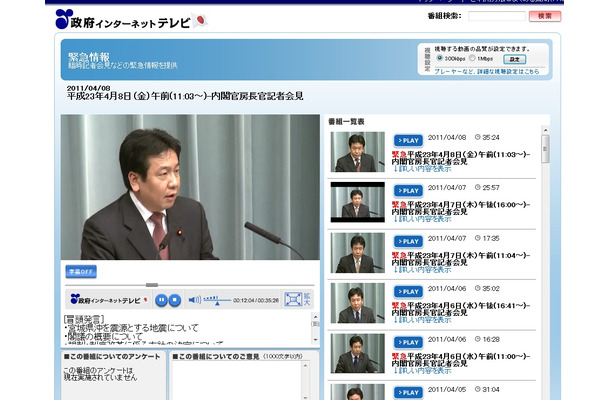
Task: Show details for April 6 11:00 conference
Action: click(422, 370)
